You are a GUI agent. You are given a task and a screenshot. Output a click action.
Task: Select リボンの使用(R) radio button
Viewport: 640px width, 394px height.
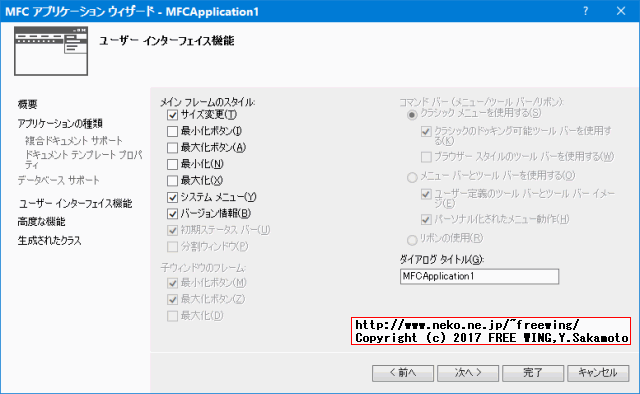[x=412, y=240]
